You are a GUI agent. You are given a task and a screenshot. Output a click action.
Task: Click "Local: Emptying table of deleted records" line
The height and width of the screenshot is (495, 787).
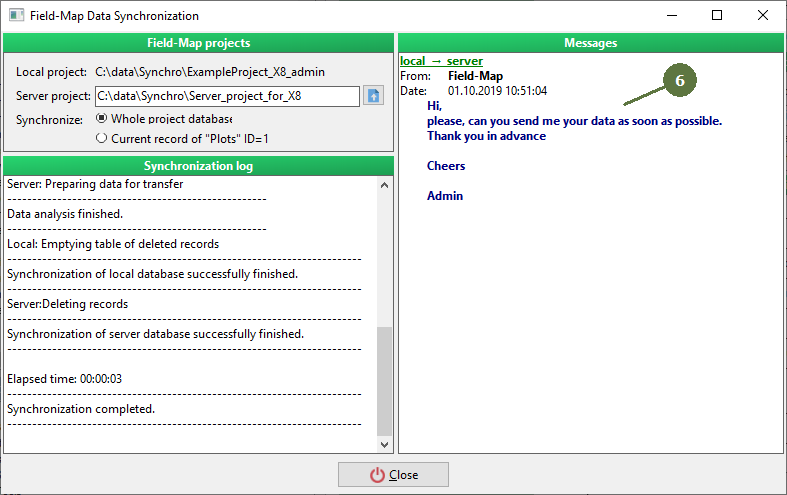(x=113, y=244)
